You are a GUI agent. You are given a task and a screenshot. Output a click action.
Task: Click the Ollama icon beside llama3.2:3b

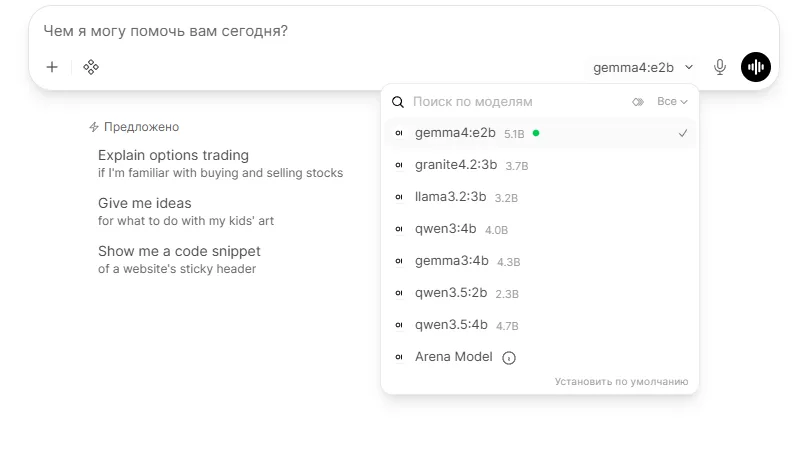tap(399, 197)
